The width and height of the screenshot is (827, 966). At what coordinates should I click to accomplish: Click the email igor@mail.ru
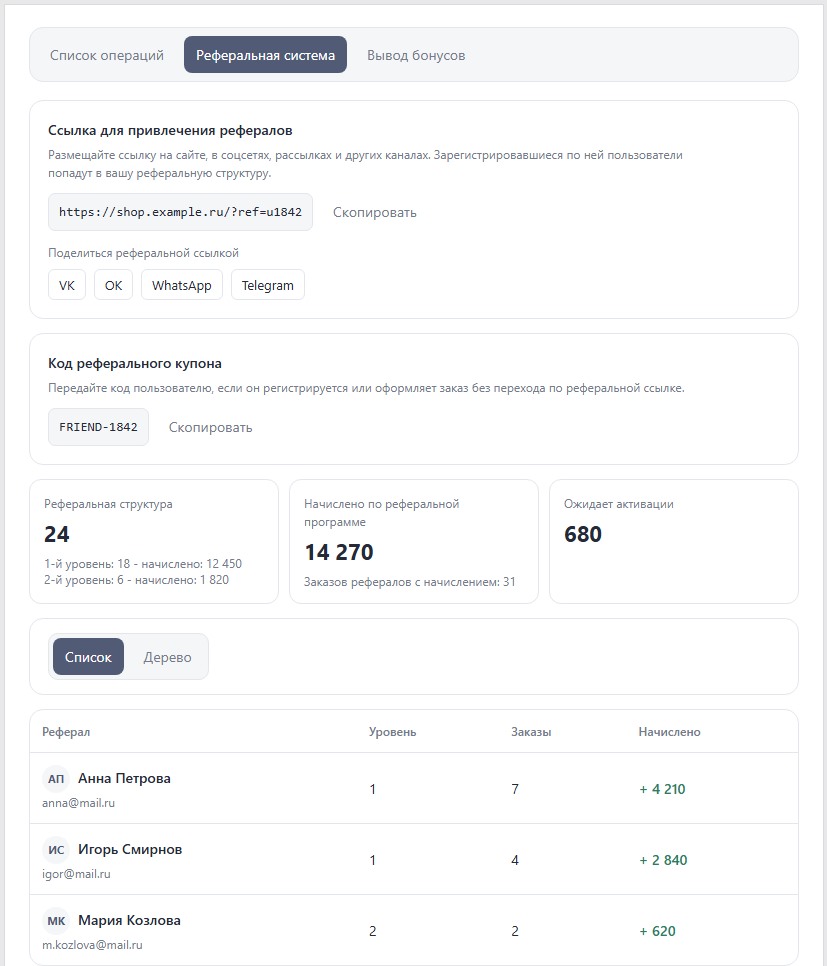pos(76,874)
